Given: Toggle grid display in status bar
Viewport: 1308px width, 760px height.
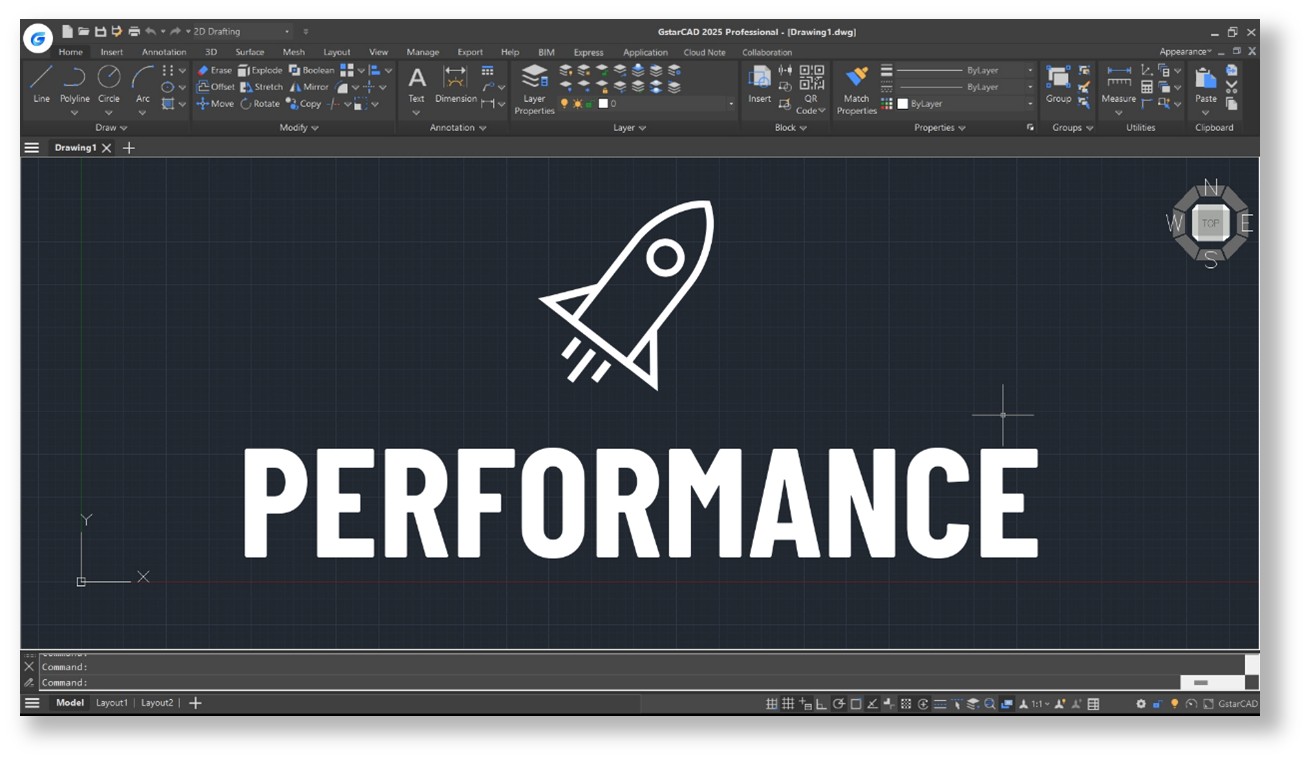Looking at the screenshot, I should tap(772, 704).
